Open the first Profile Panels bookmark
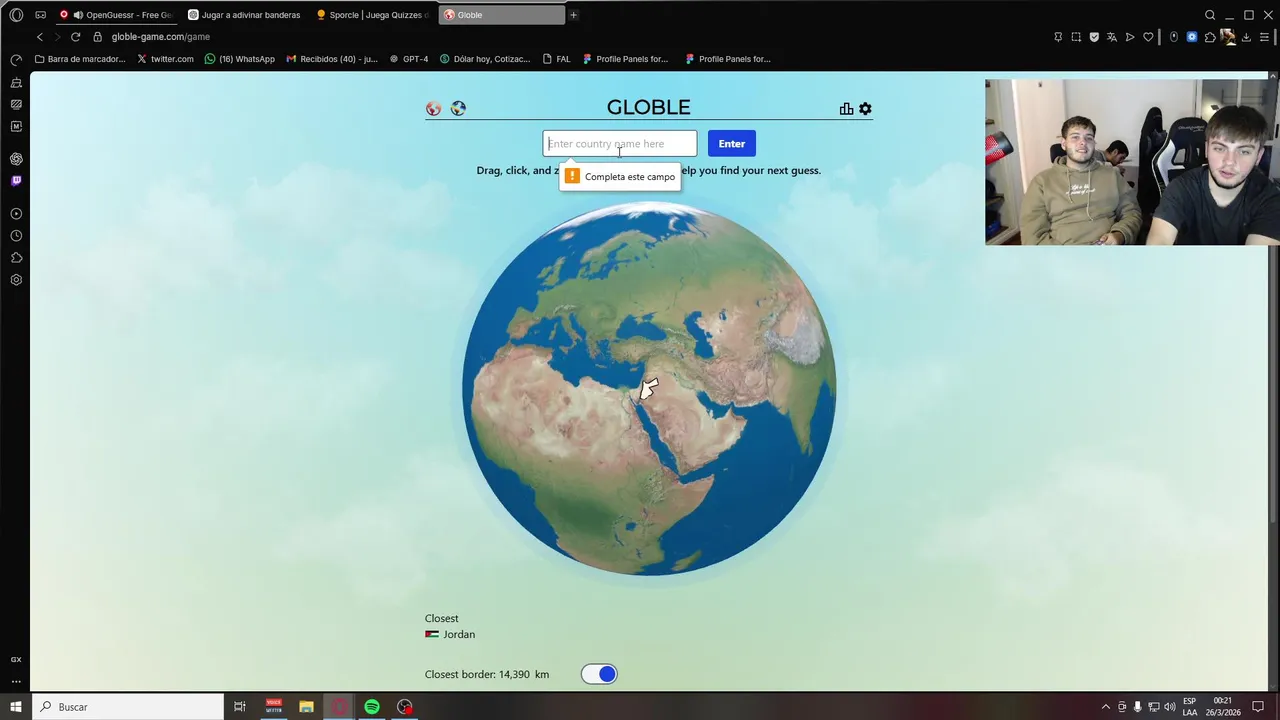Screen dimensions: 1280x720 point(625,59)
